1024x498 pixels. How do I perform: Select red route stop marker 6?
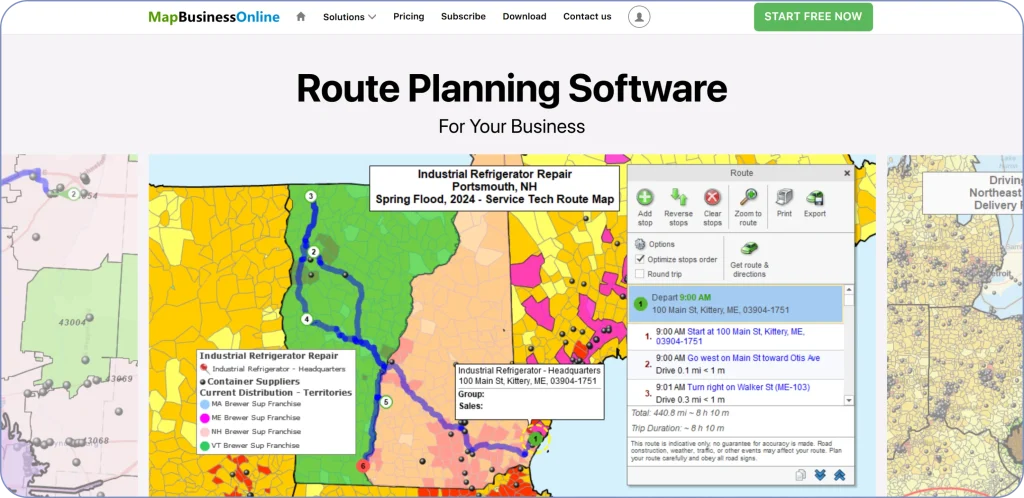pos(363,466)
